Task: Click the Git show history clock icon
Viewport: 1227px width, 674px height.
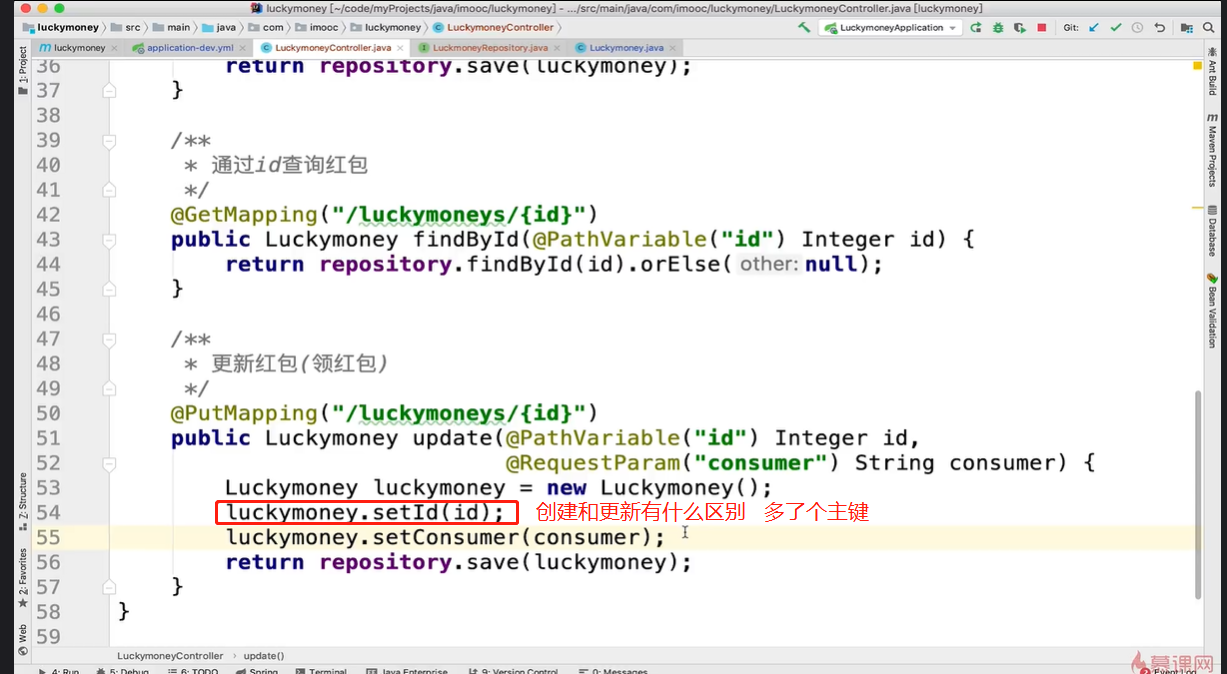Action: 1138,28
